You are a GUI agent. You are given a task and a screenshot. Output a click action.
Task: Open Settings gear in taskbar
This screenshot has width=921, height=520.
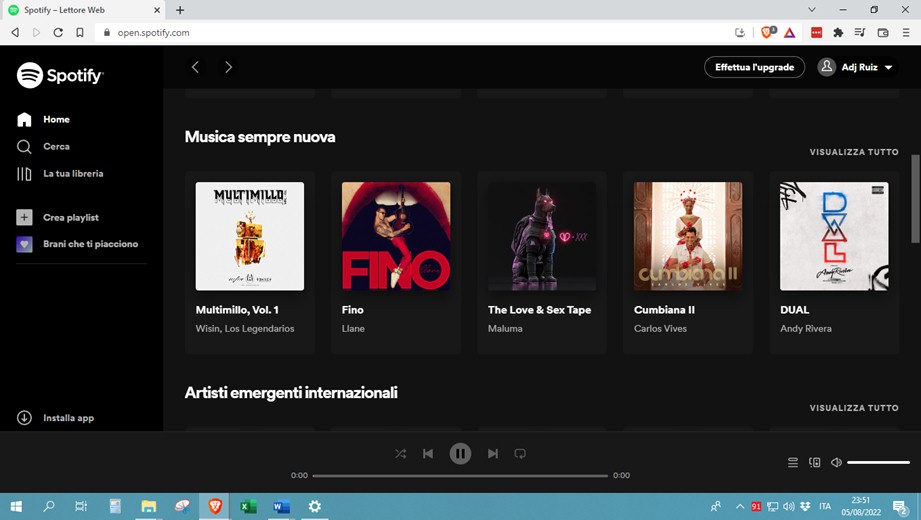coord(315,506)
